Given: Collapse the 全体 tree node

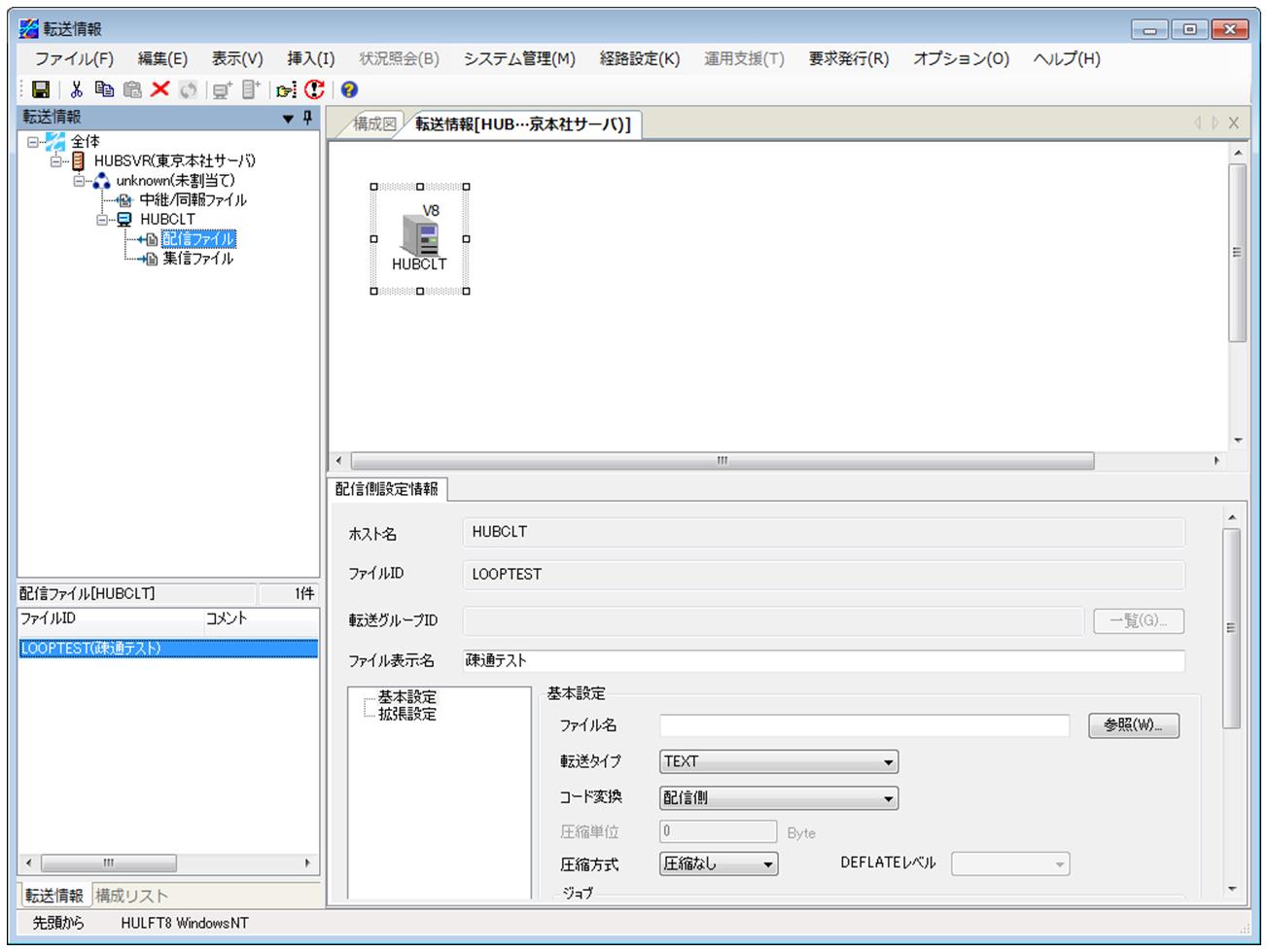Looking at the screenshot, I should [x=33, y=142].
